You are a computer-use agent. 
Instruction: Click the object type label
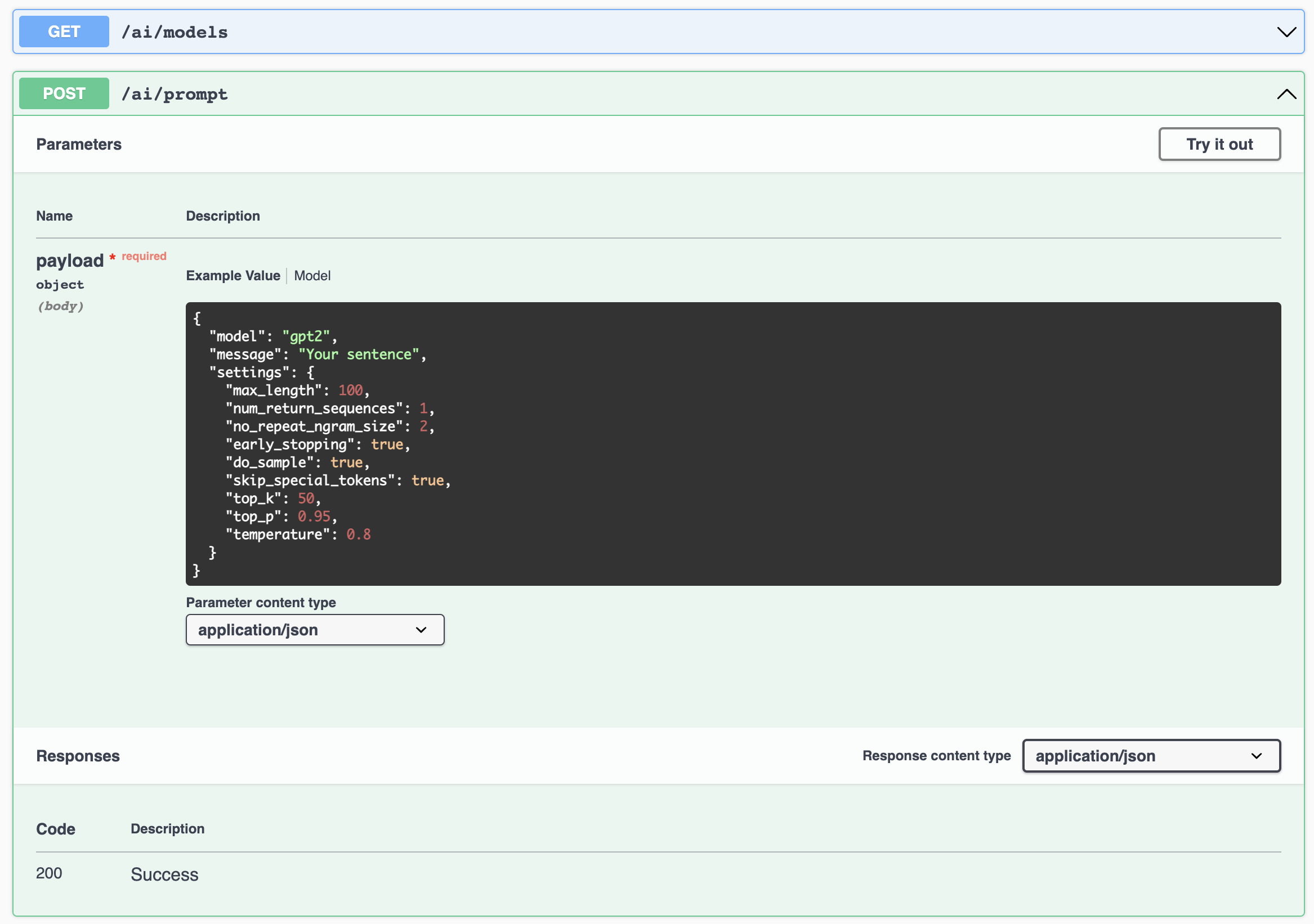60,285
